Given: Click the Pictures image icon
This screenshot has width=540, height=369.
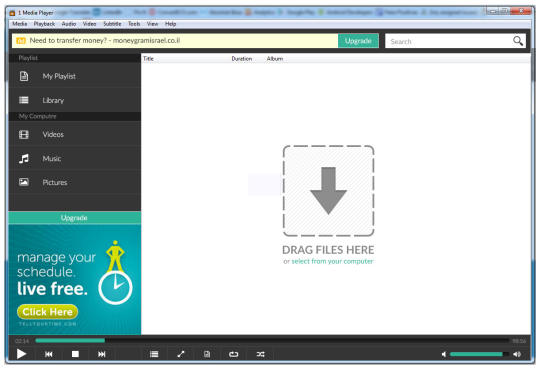Looking at the screenshot, I should (x=24, y=182).
